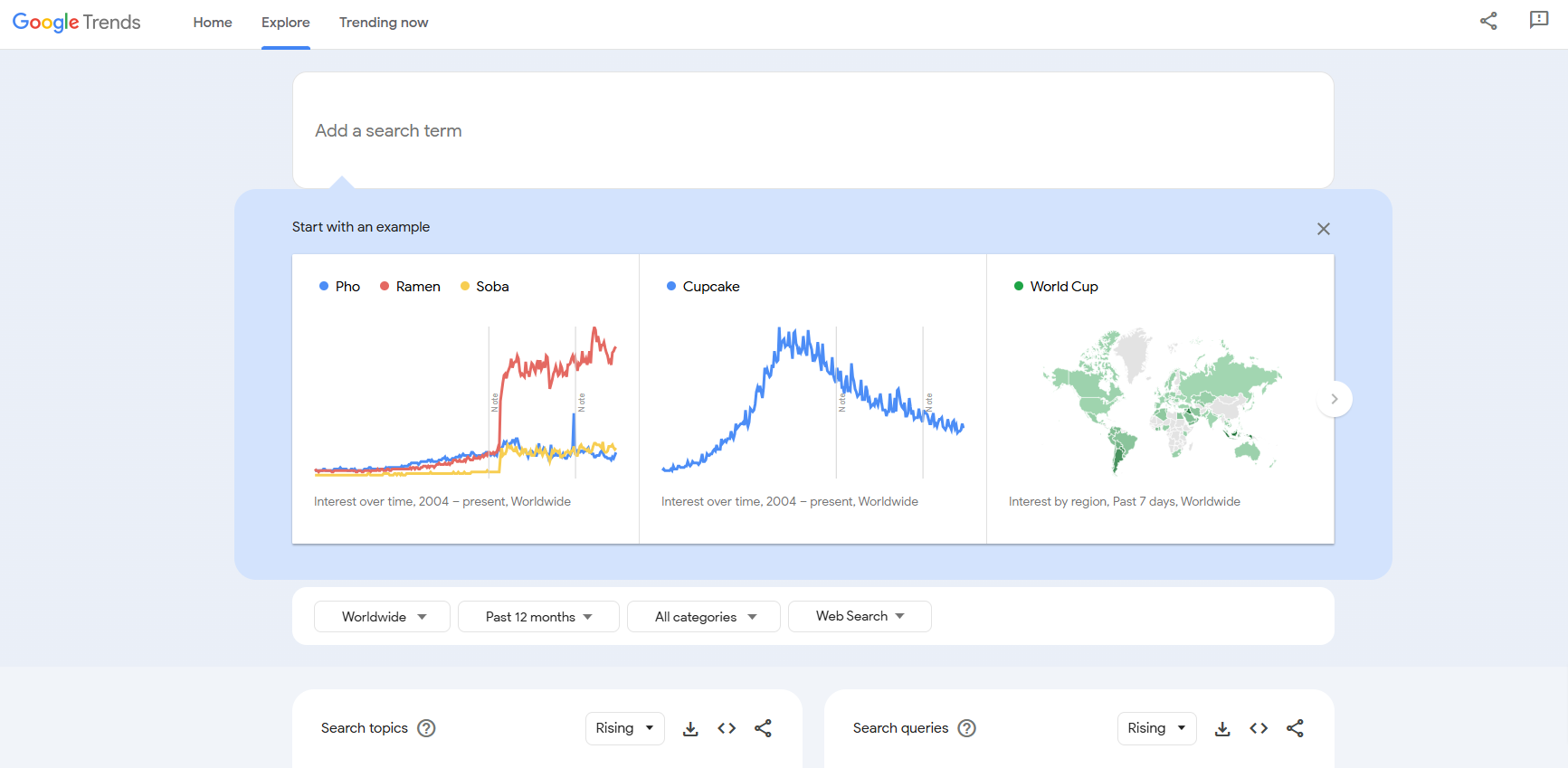Image resolution: width=1568 pixels, height=768 pixels.
Task: Click the Google Trends logo
Action: click(77, 23)
